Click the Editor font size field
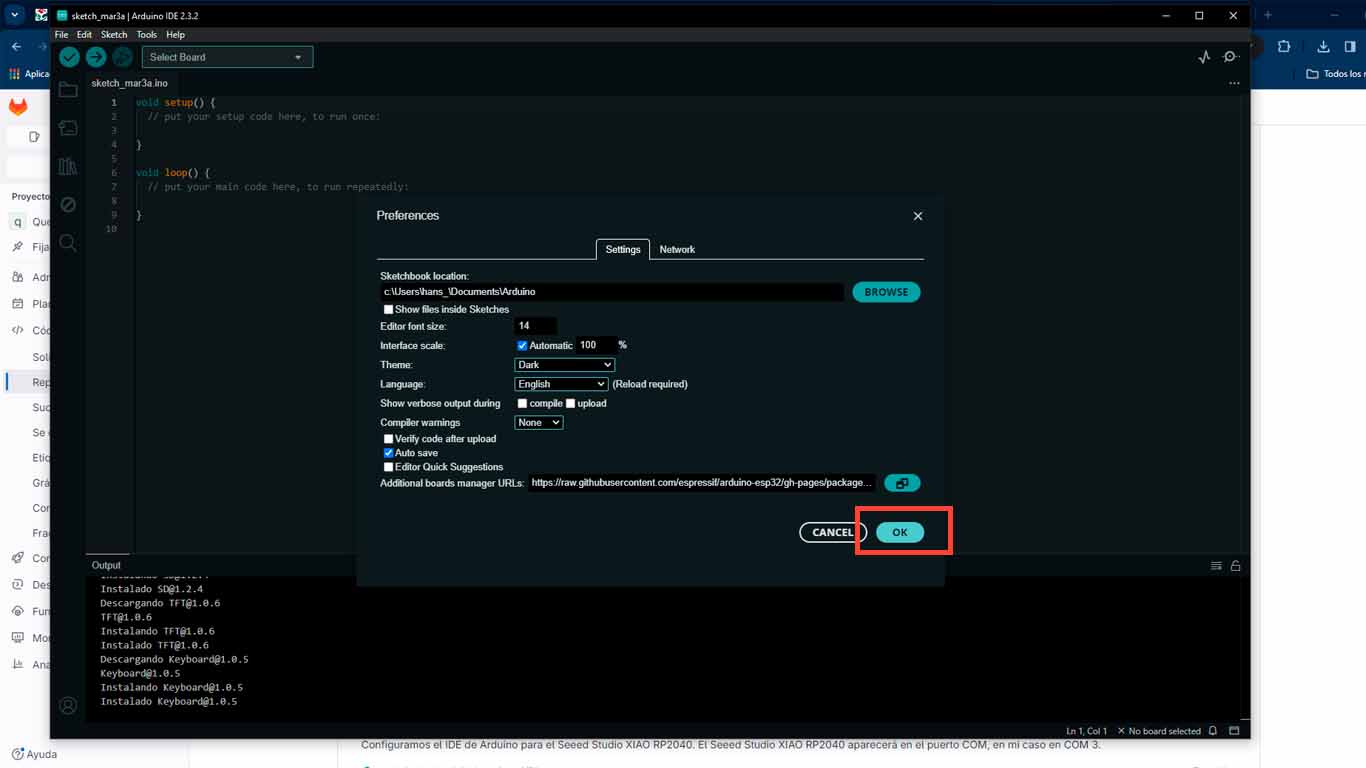The width and height of the screenshot is (1366, 768). (535, 327)
